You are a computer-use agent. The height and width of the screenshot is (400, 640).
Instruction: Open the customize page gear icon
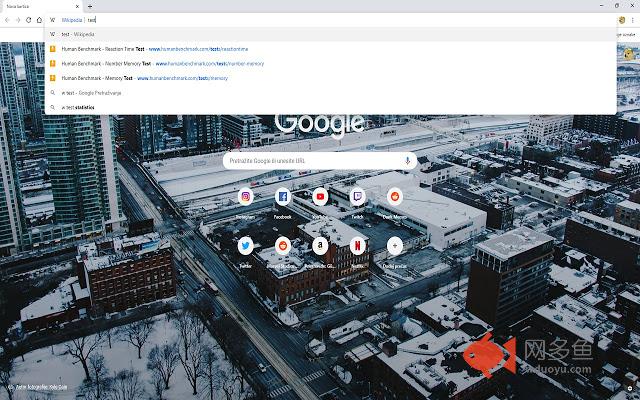click(x=629, y=387)
